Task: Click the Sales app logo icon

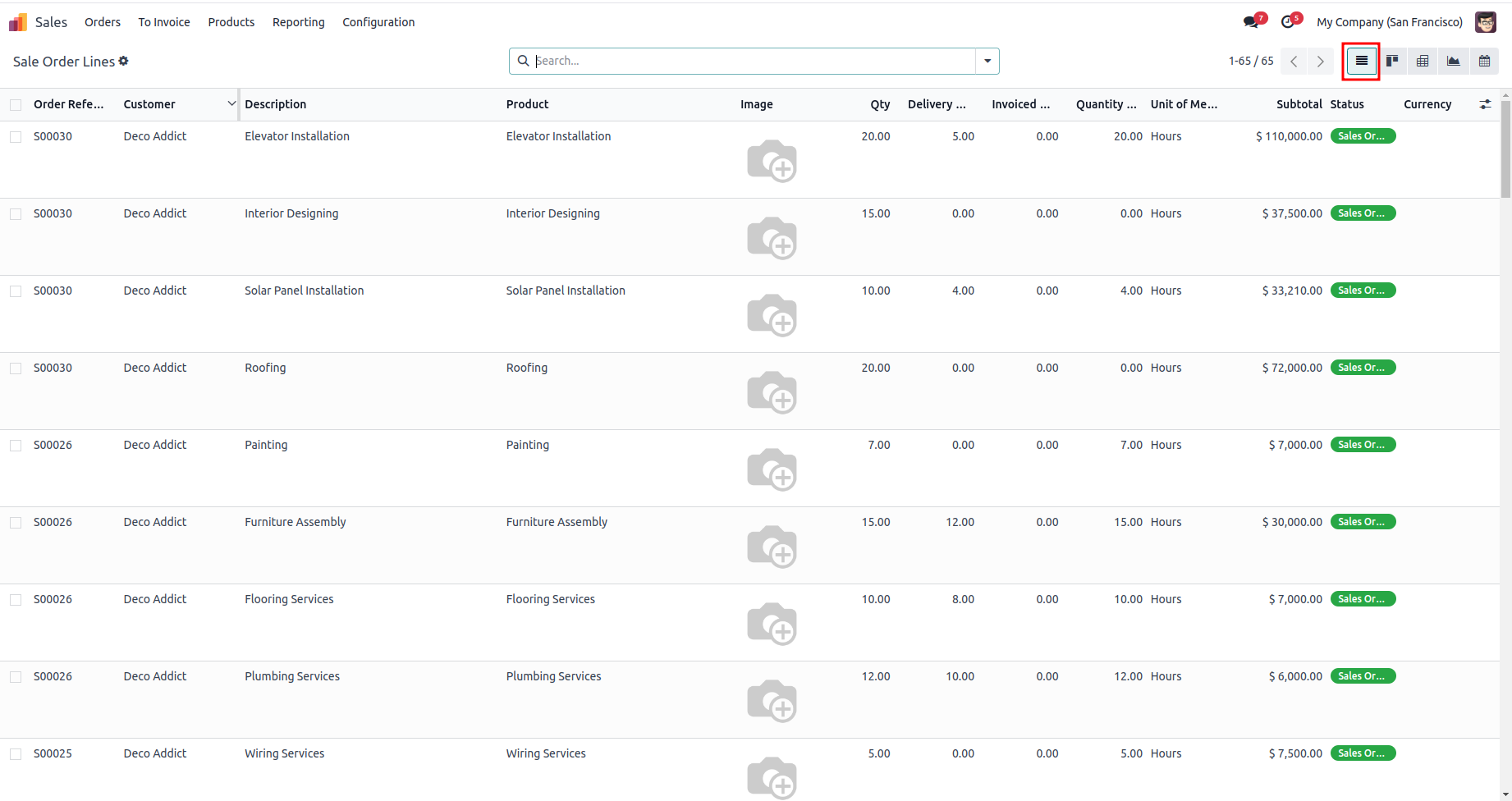Action: 18,22
